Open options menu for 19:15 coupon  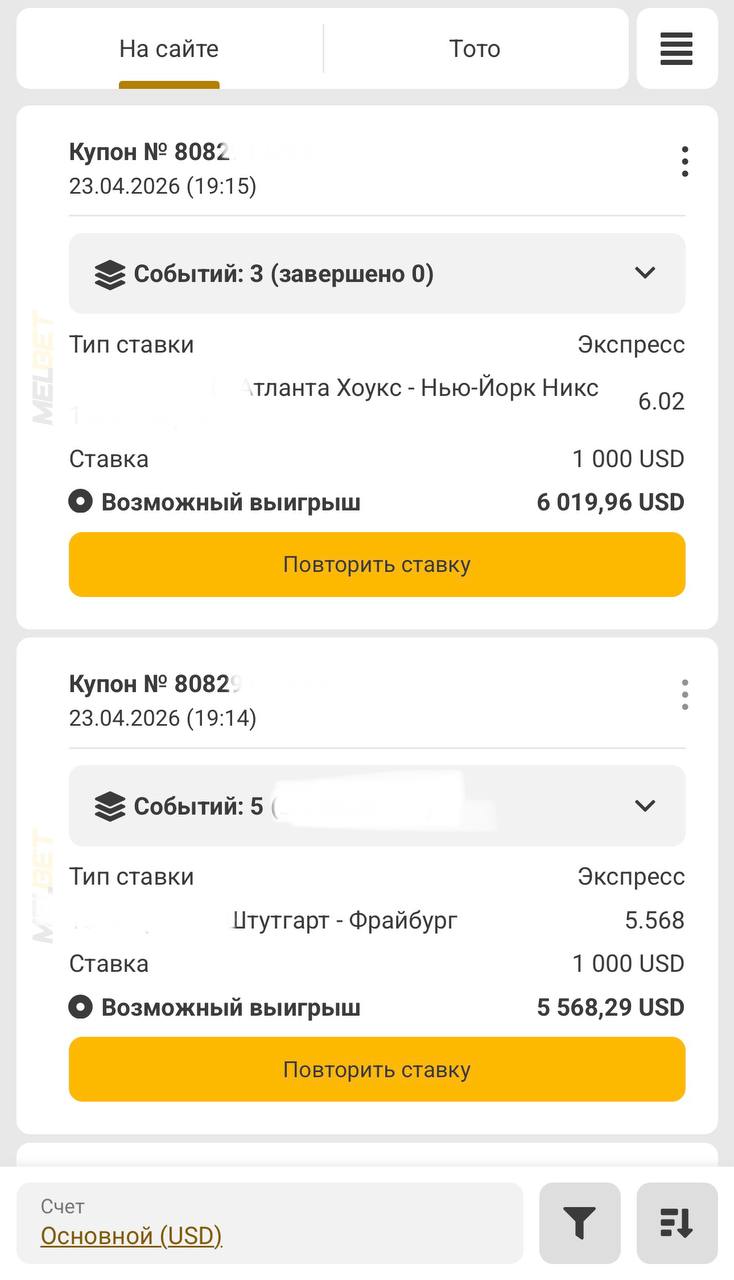[684, 162]
